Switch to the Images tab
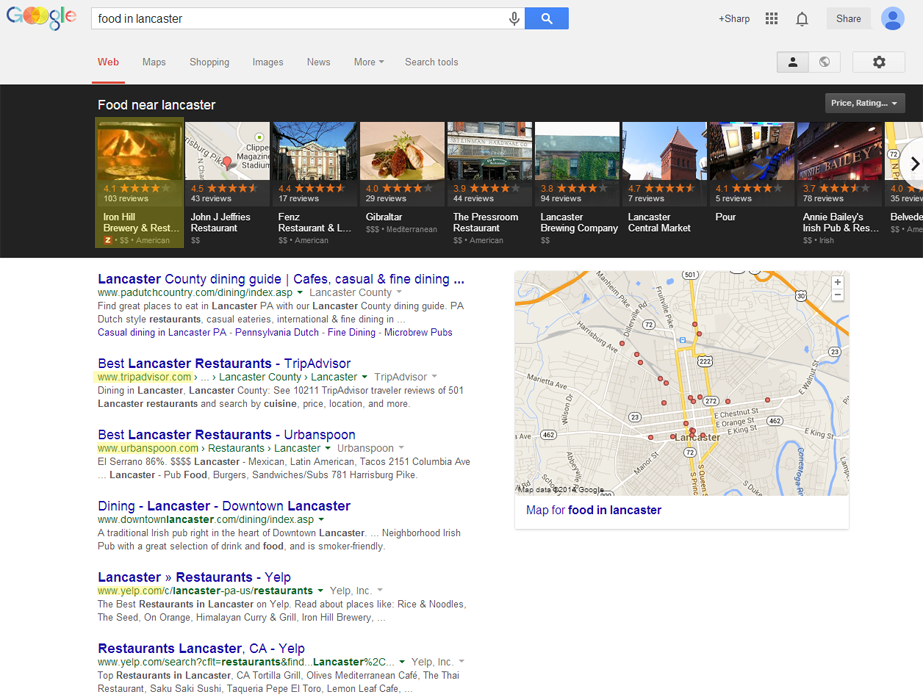The height and width of the screenshot is (700, 923). coord(267,62)
